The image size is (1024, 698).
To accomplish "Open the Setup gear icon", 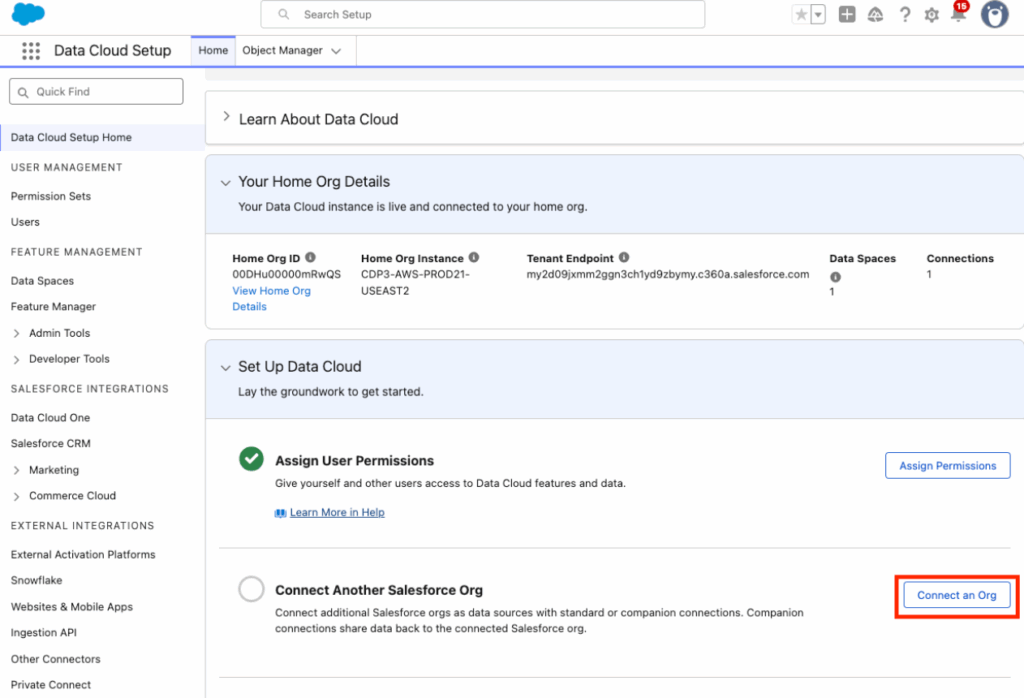I will pos(932,15).
